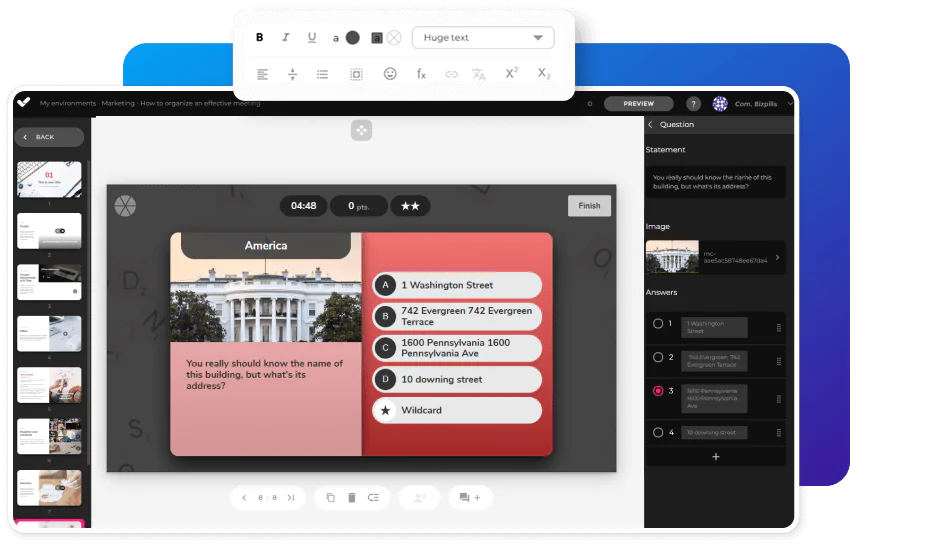Apply italic text formatting
The width and height of the screenshot is (949, 549).
(x=286, y=38)
